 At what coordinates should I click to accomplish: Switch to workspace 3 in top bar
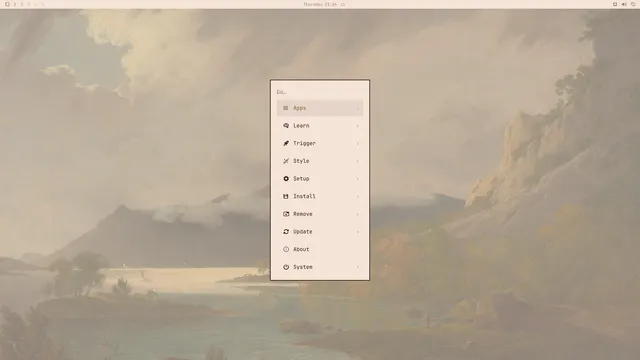pyautogui.click(x=29, y=4)
